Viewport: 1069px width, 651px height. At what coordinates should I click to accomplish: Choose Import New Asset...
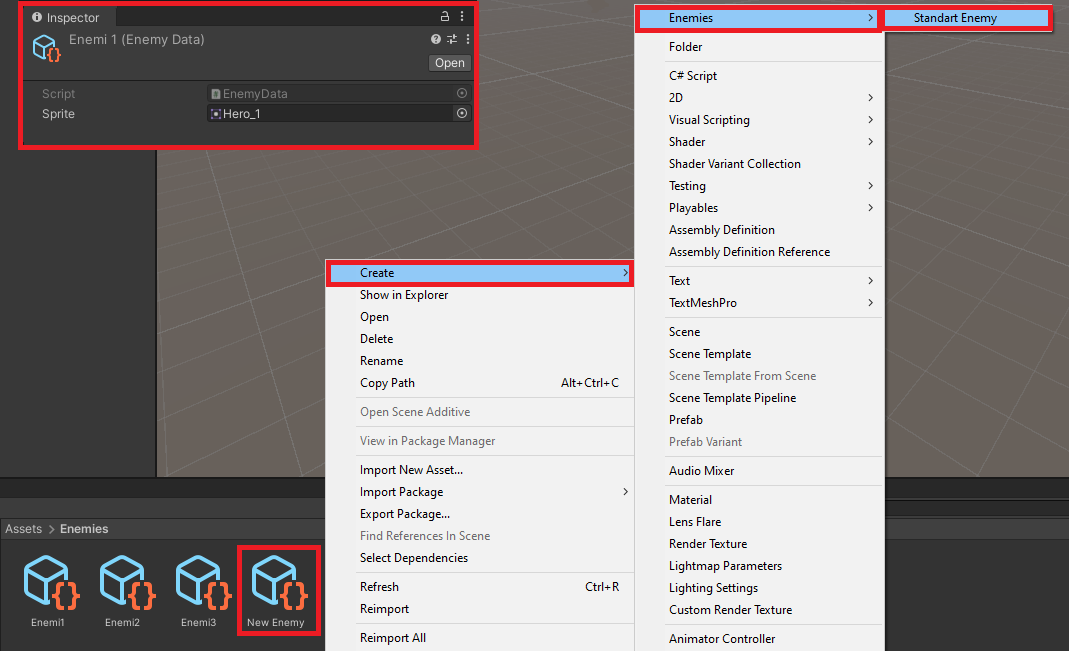coord(480,470)
